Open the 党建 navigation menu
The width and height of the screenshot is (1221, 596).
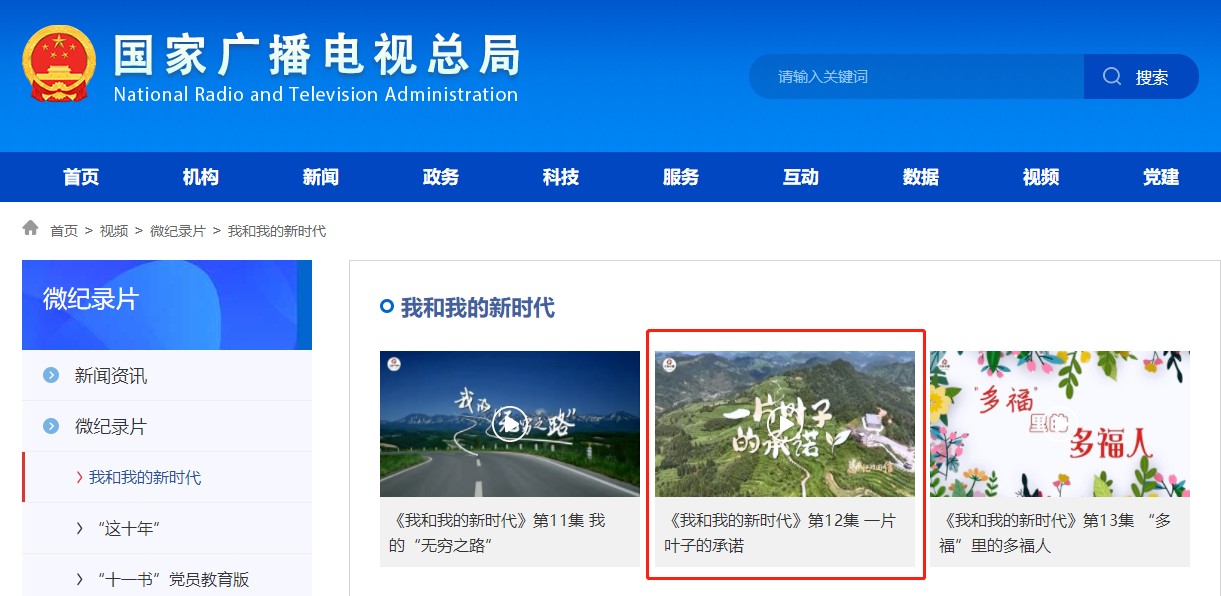coord(1159,177)
